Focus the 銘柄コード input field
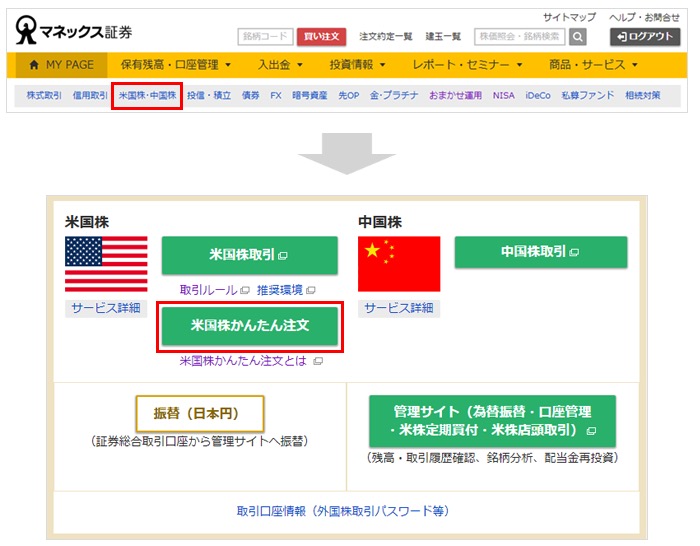The image size is (700, 546). point(265,37)
